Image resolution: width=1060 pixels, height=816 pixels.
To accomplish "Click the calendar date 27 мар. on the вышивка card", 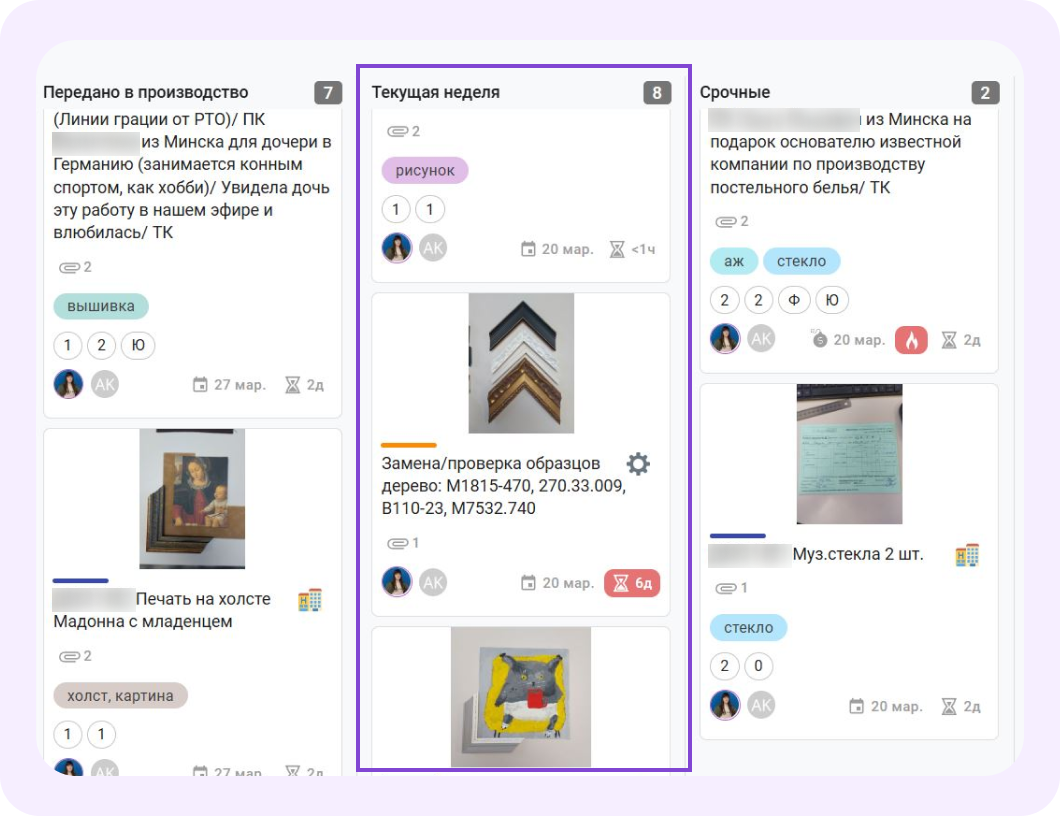I will coord(230,385).
